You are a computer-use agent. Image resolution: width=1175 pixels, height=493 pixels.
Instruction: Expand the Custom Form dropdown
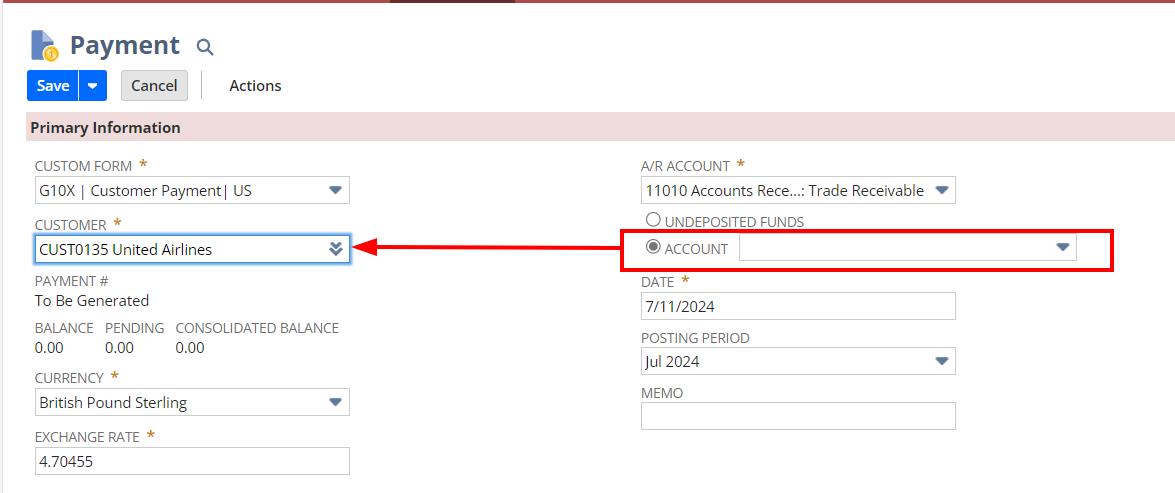coord(335,190)
